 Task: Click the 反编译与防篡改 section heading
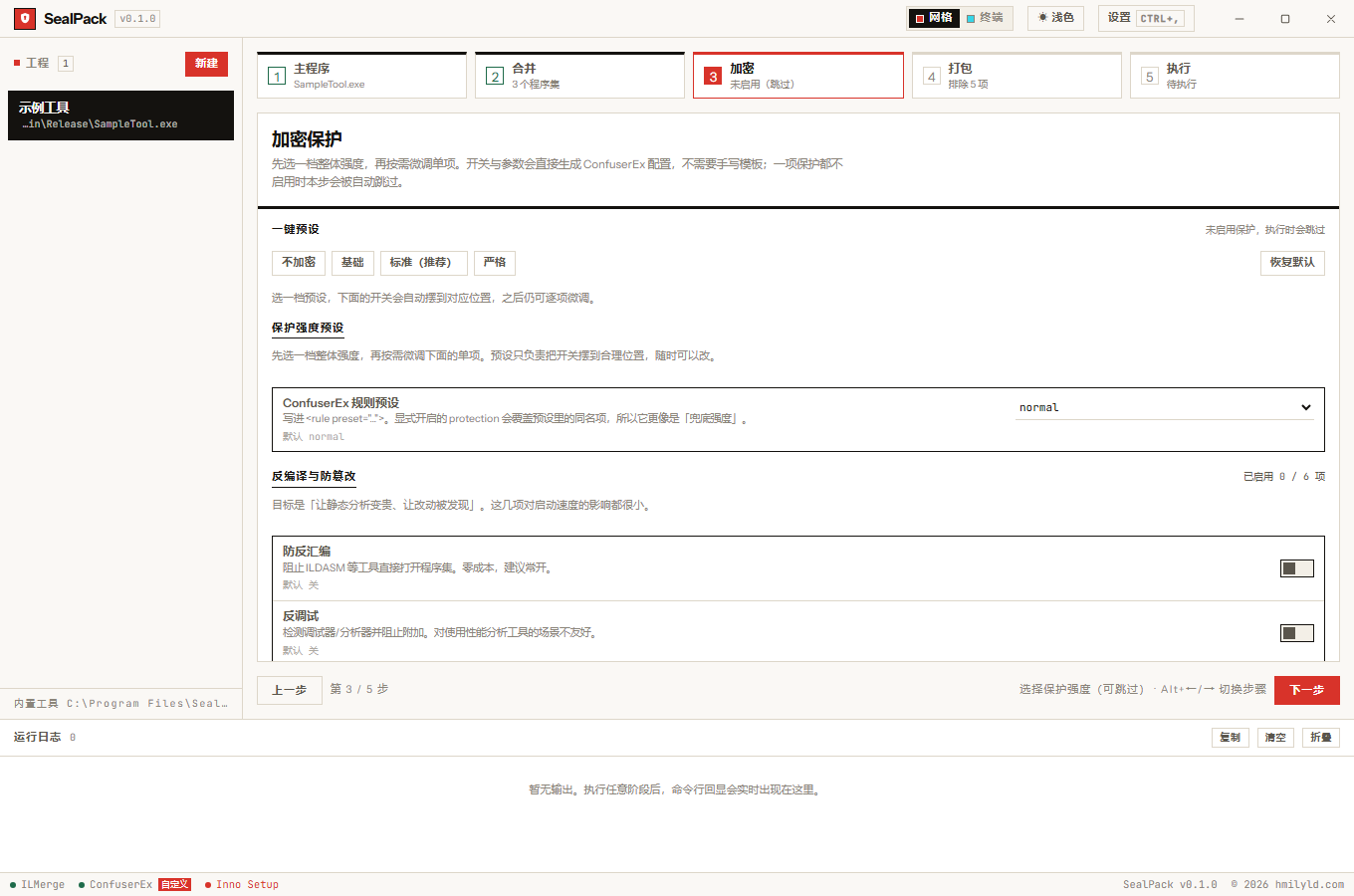click(314, 477)
